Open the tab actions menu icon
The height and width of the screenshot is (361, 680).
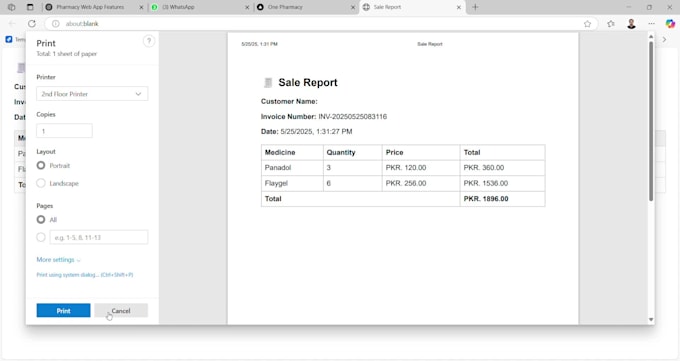point(30,7)
